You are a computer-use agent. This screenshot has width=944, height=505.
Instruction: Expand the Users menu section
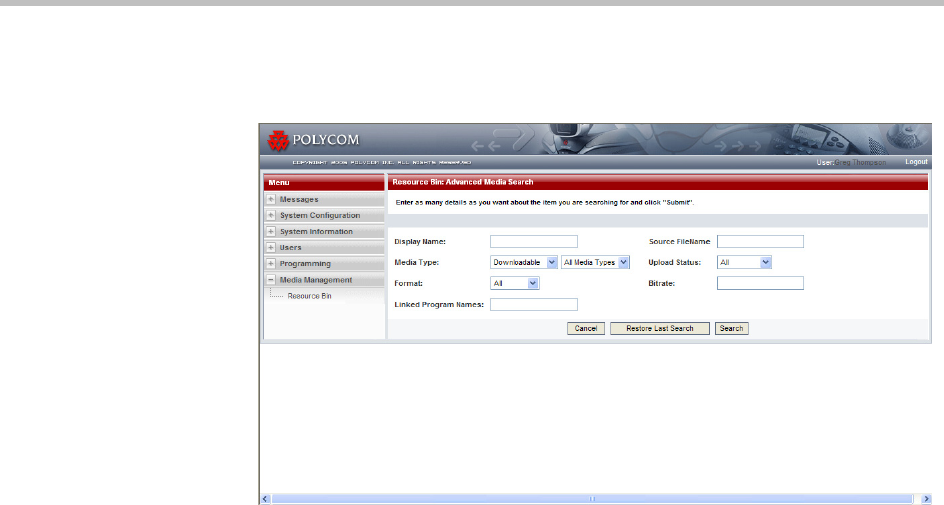pyautogui.click(x=271, y=247)
